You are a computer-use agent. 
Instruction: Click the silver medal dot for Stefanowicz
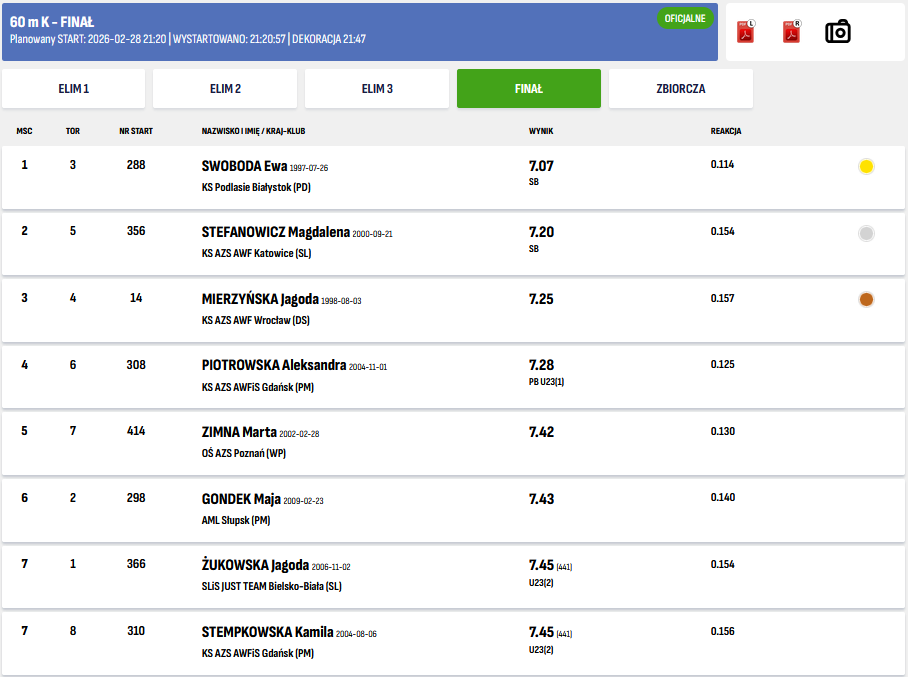coord(866,233)
